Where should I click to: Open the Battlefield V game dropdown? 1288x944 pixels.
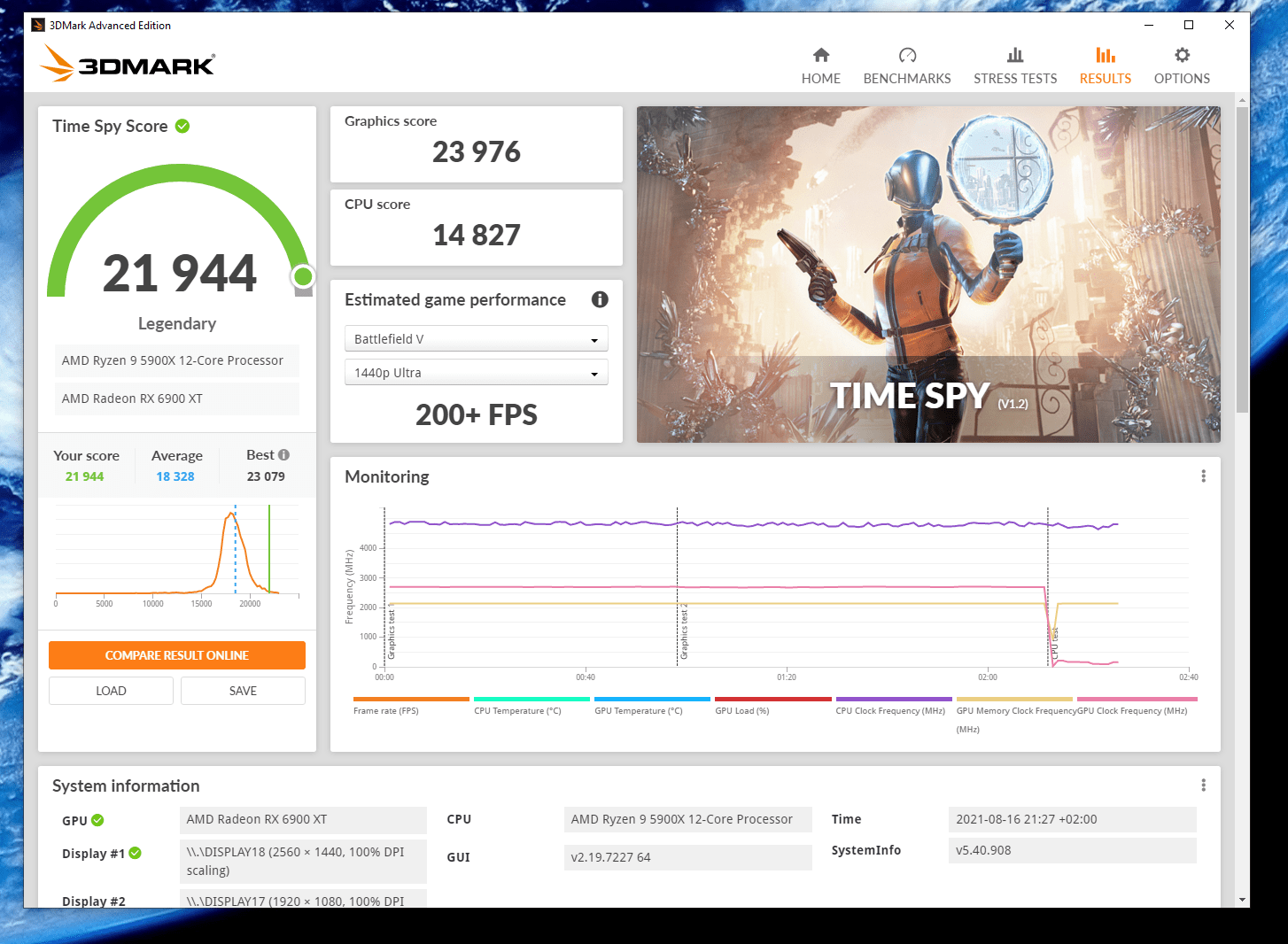[476, 339]
